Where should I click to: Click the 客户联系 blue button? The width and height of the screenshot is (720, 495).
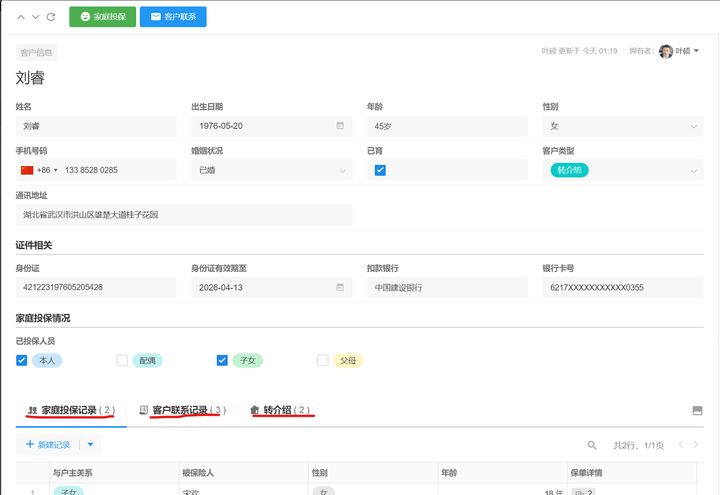point(173,17)
